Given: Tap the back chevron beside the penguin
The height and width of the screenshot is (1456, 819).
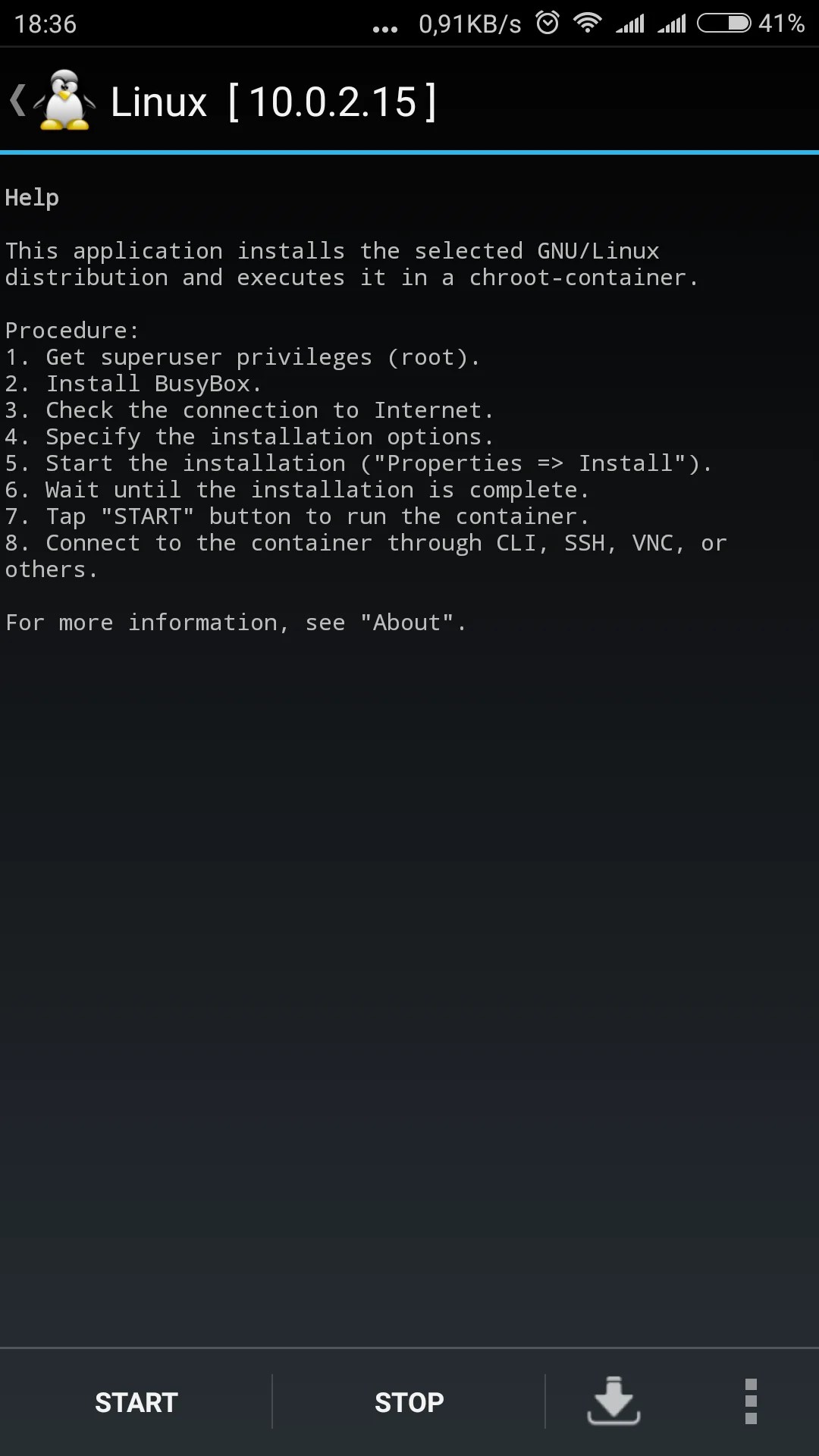Looking at the screenshot, I should click(x=17, y=101).
